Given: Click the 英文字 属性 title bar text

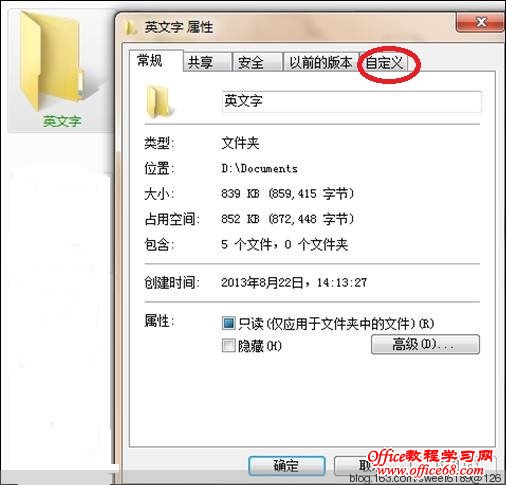Looking at the screenshot, I should [x=179, y=27].
